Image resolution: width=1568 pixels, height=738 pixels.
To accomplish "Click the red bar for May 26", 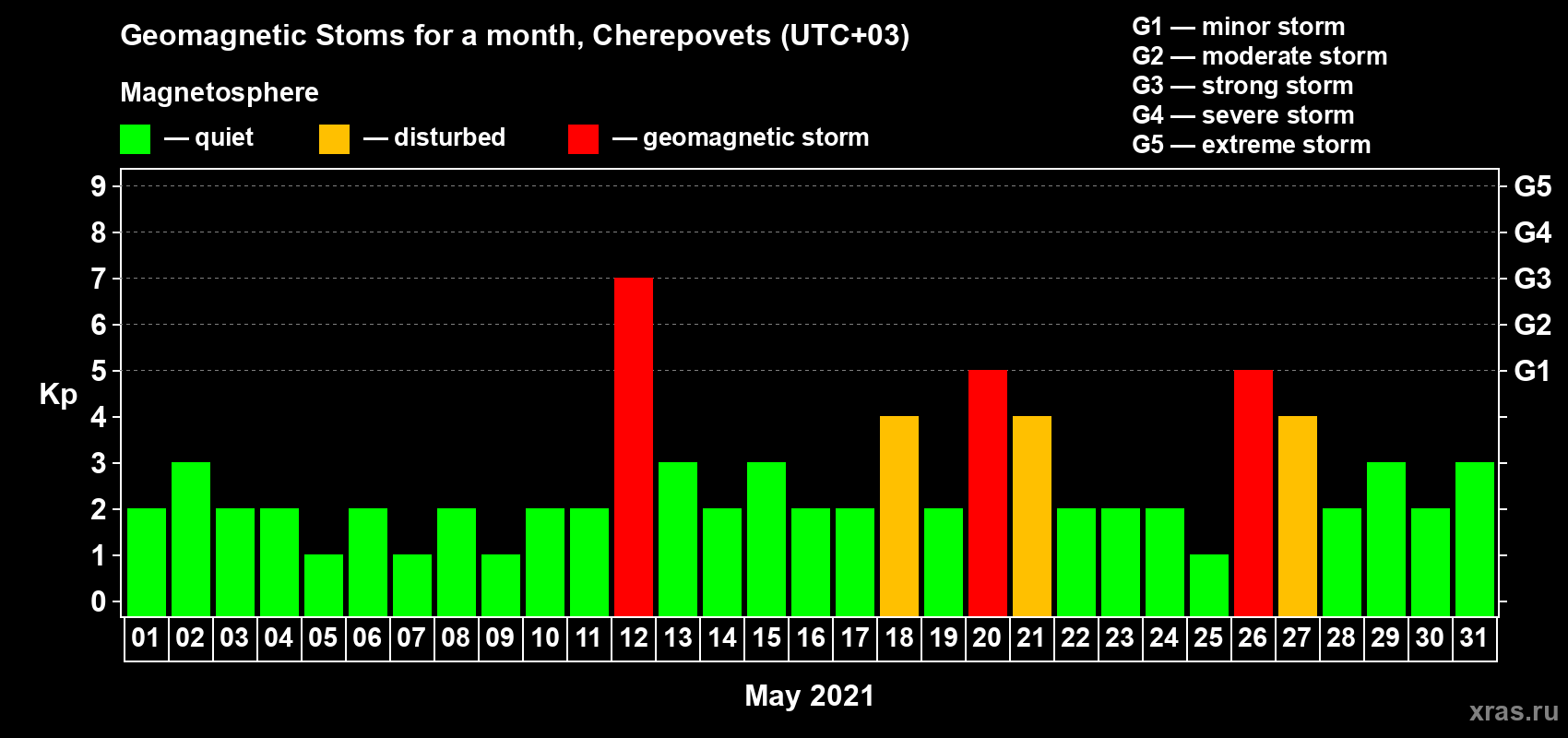I will [x=1253, y=493].
